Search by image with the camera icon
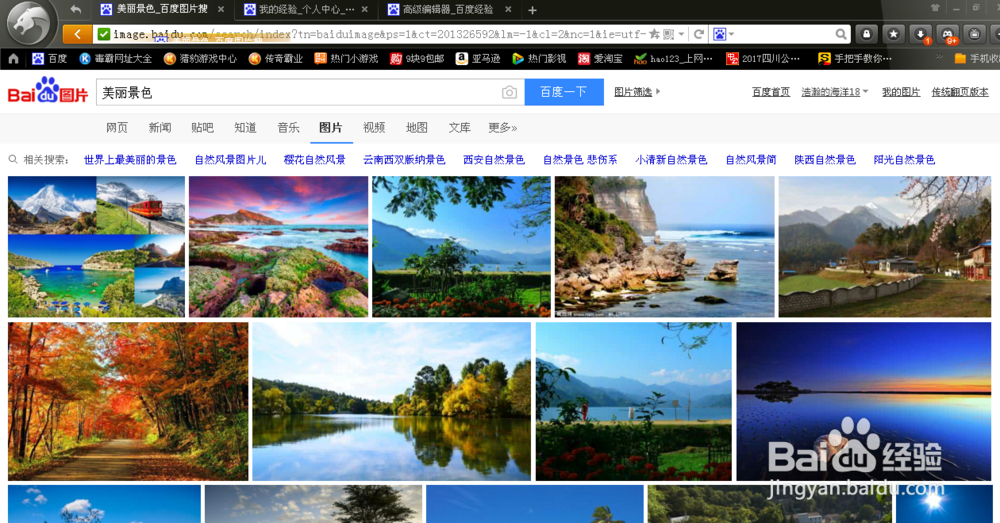This screenshot has width=1000, height=523. coord(509,92)
